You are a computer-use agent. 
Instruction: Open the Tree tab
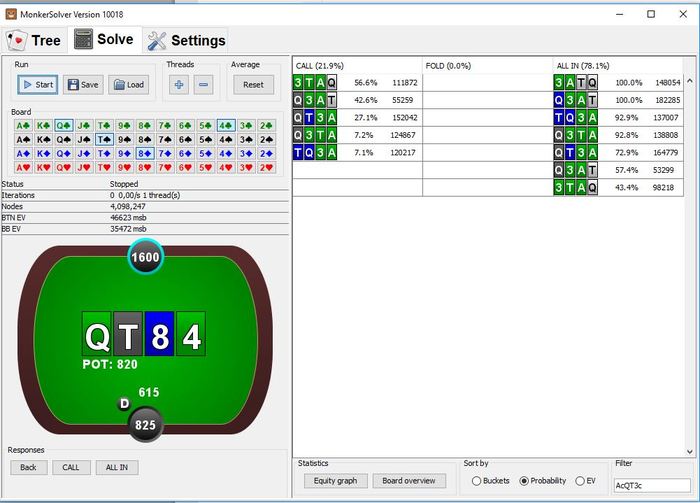point(34,40)
